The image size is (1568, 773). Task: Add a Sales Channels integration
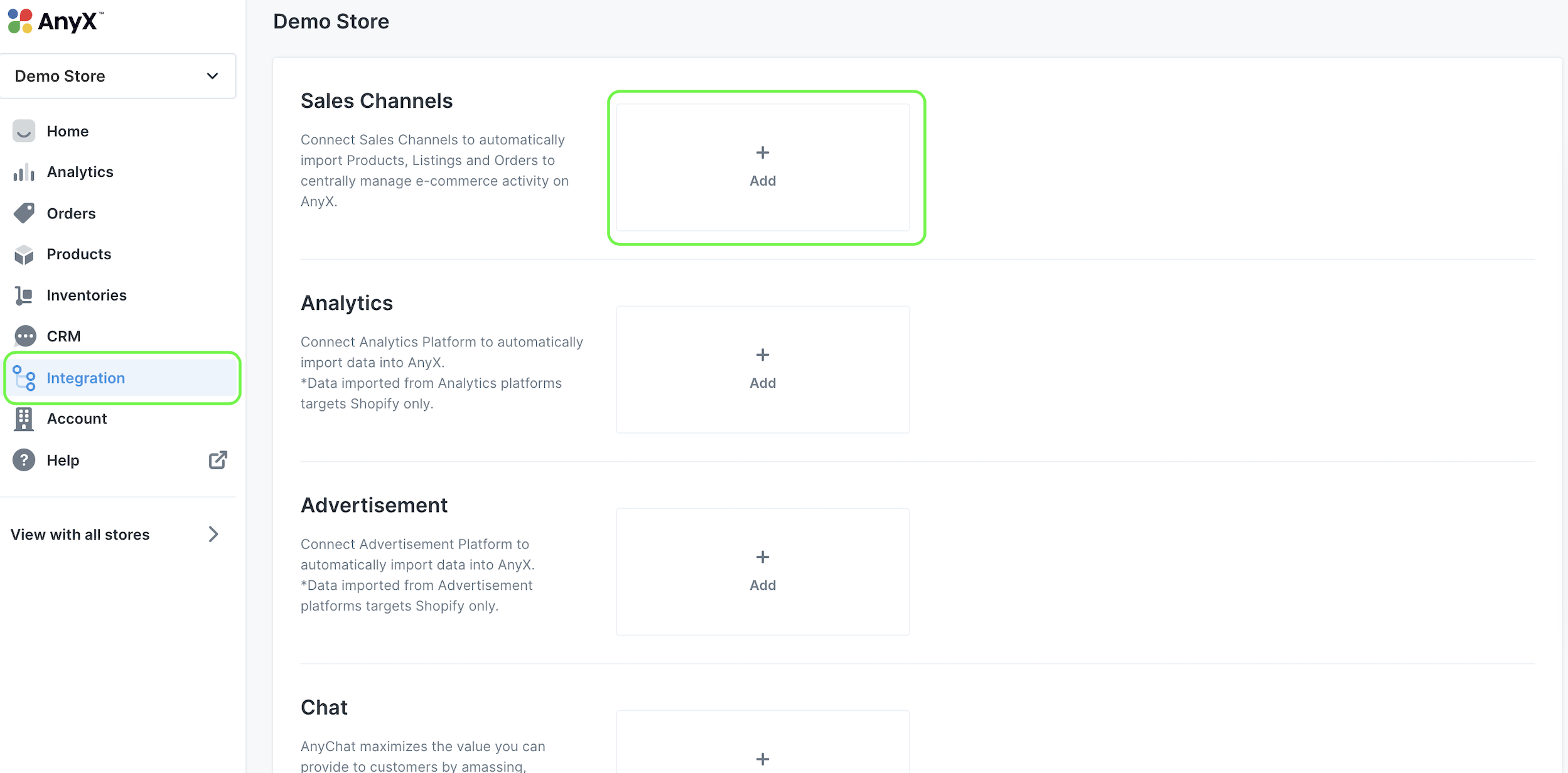pos(762,167)
